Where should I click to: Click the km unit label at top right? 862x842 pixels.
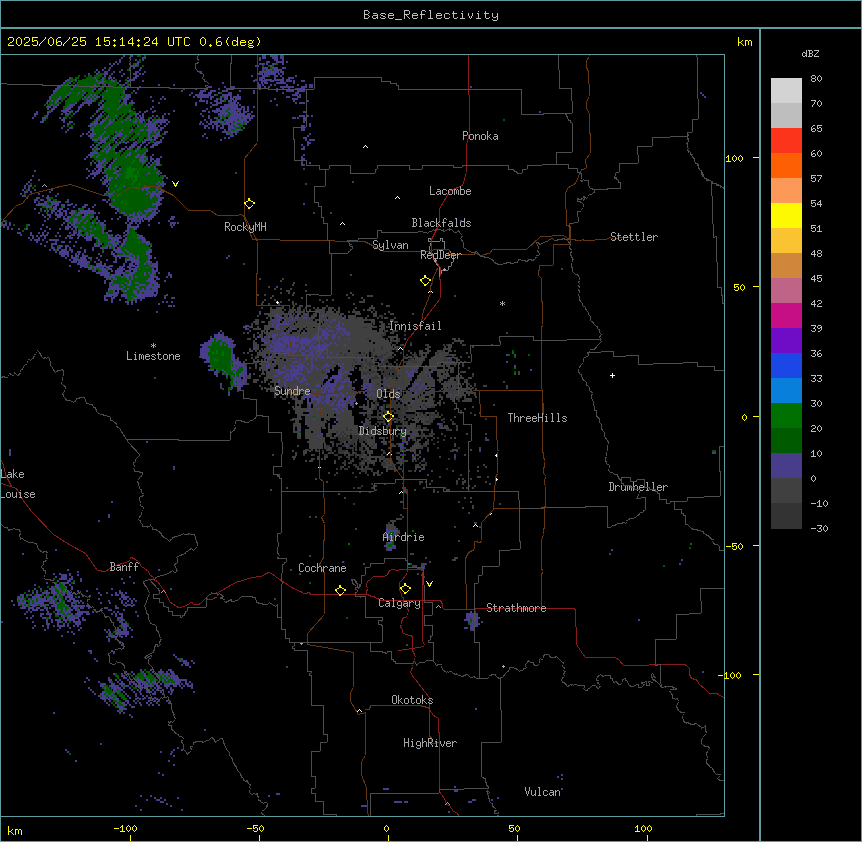click(x=745, y=42)
